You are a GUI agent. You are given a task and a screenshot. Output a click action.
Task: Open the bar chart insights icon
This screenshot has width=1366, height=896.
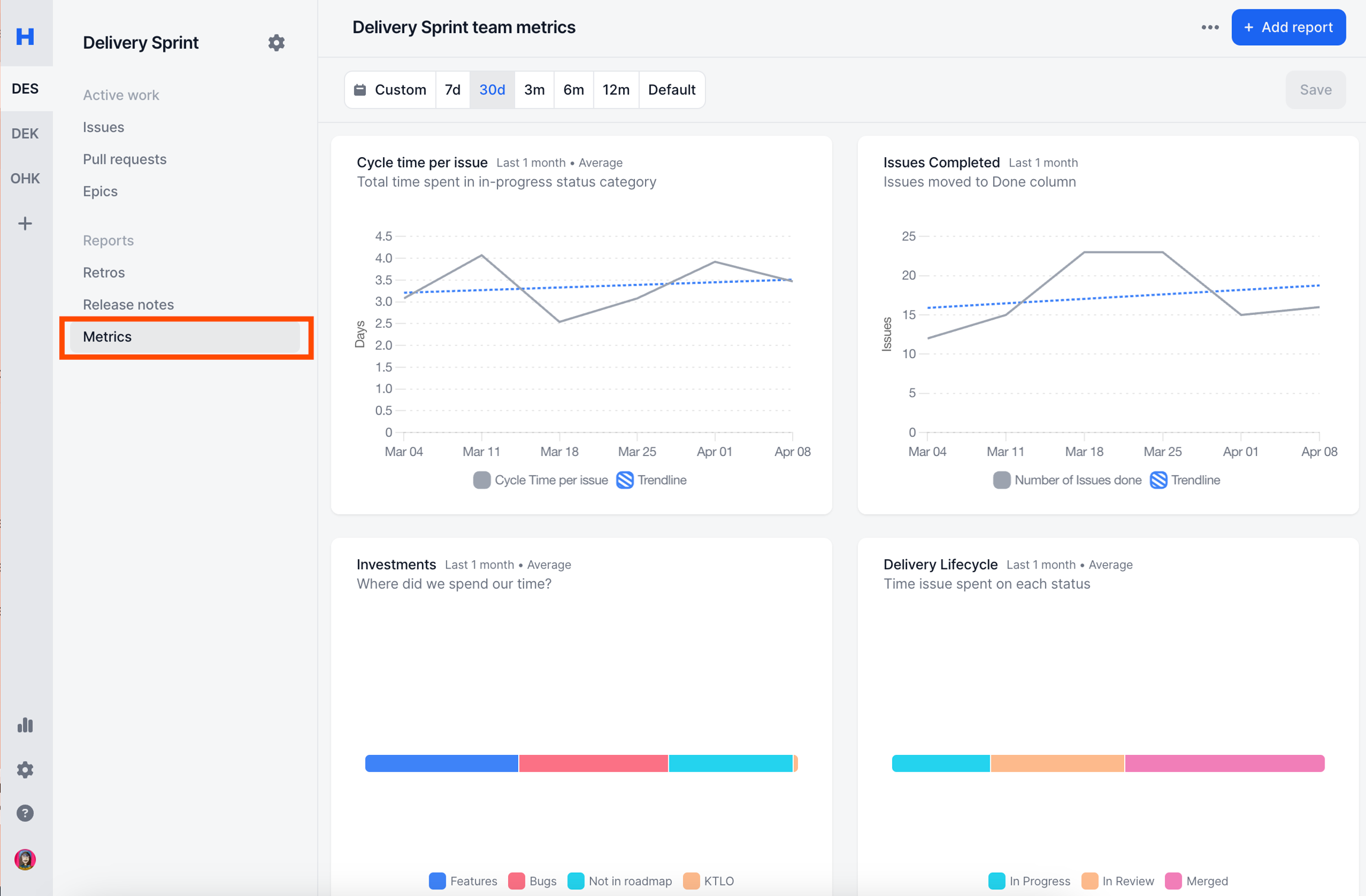(25, 725)
